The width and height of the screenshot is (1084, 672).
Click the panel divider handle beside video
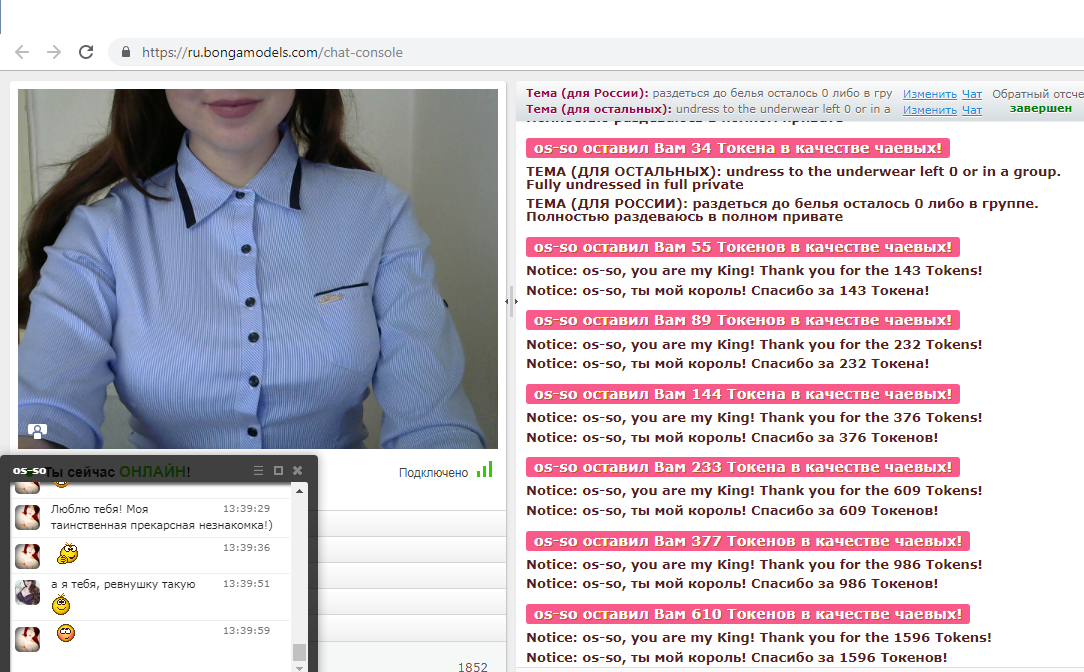[x=512, y=300]
